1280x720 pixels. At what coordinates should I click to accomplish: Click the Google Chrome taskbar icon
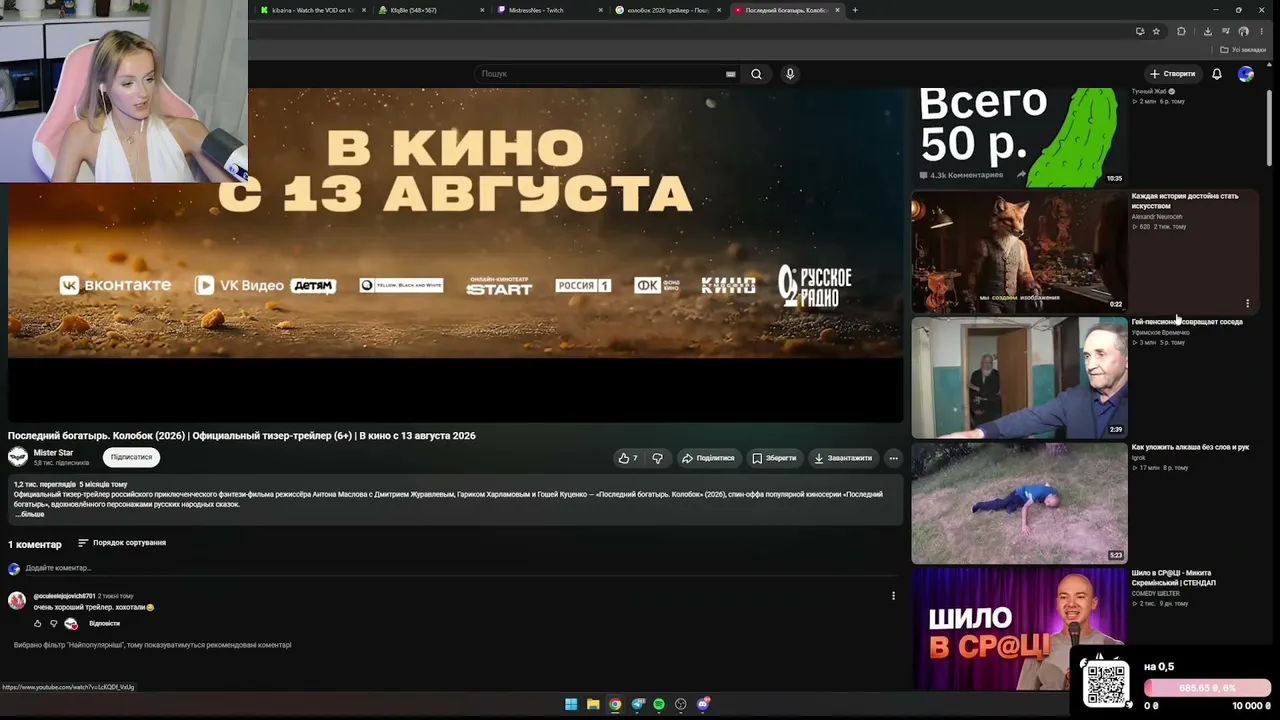(615, 704)
